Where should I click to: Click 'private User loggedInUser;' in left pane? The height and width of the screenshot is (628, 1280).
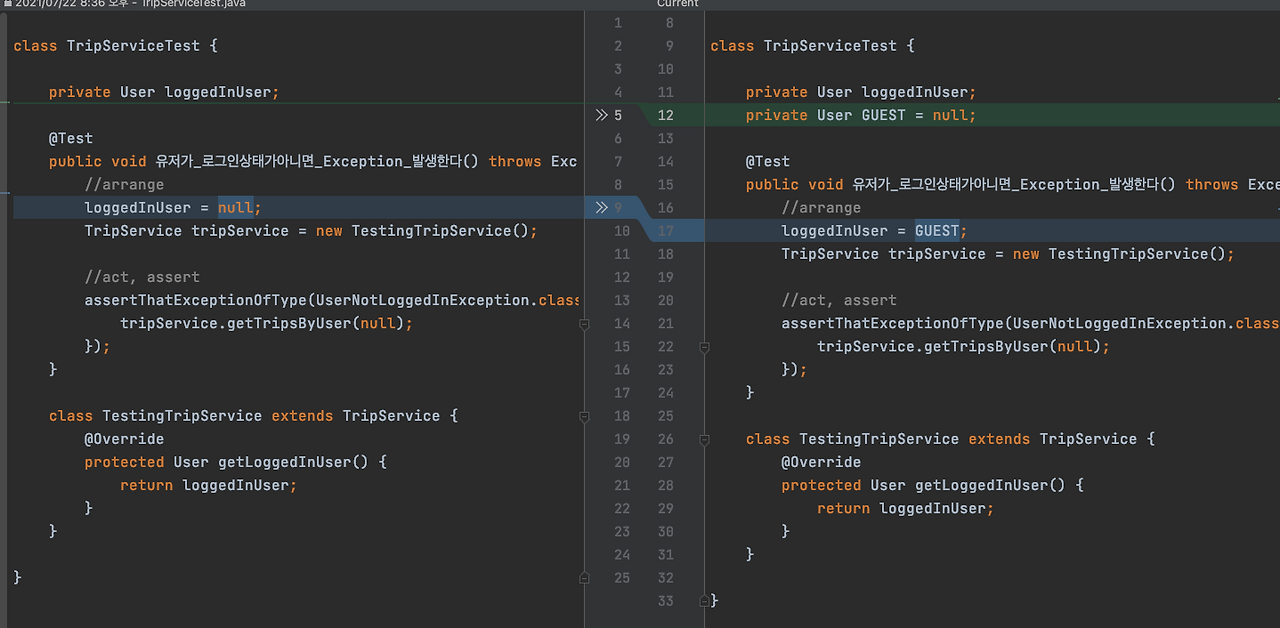(164, 92)
